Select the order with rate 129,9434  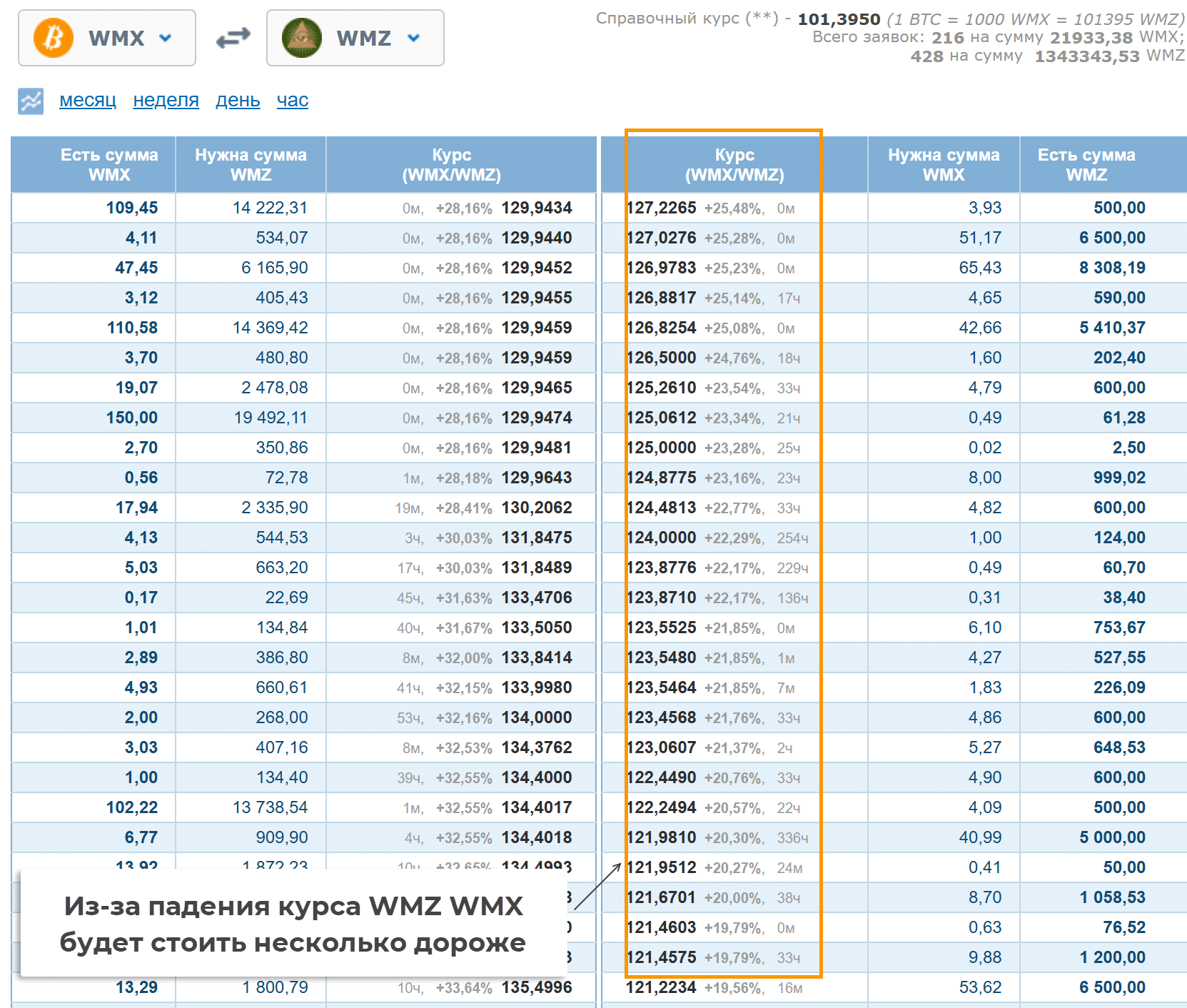536,208
